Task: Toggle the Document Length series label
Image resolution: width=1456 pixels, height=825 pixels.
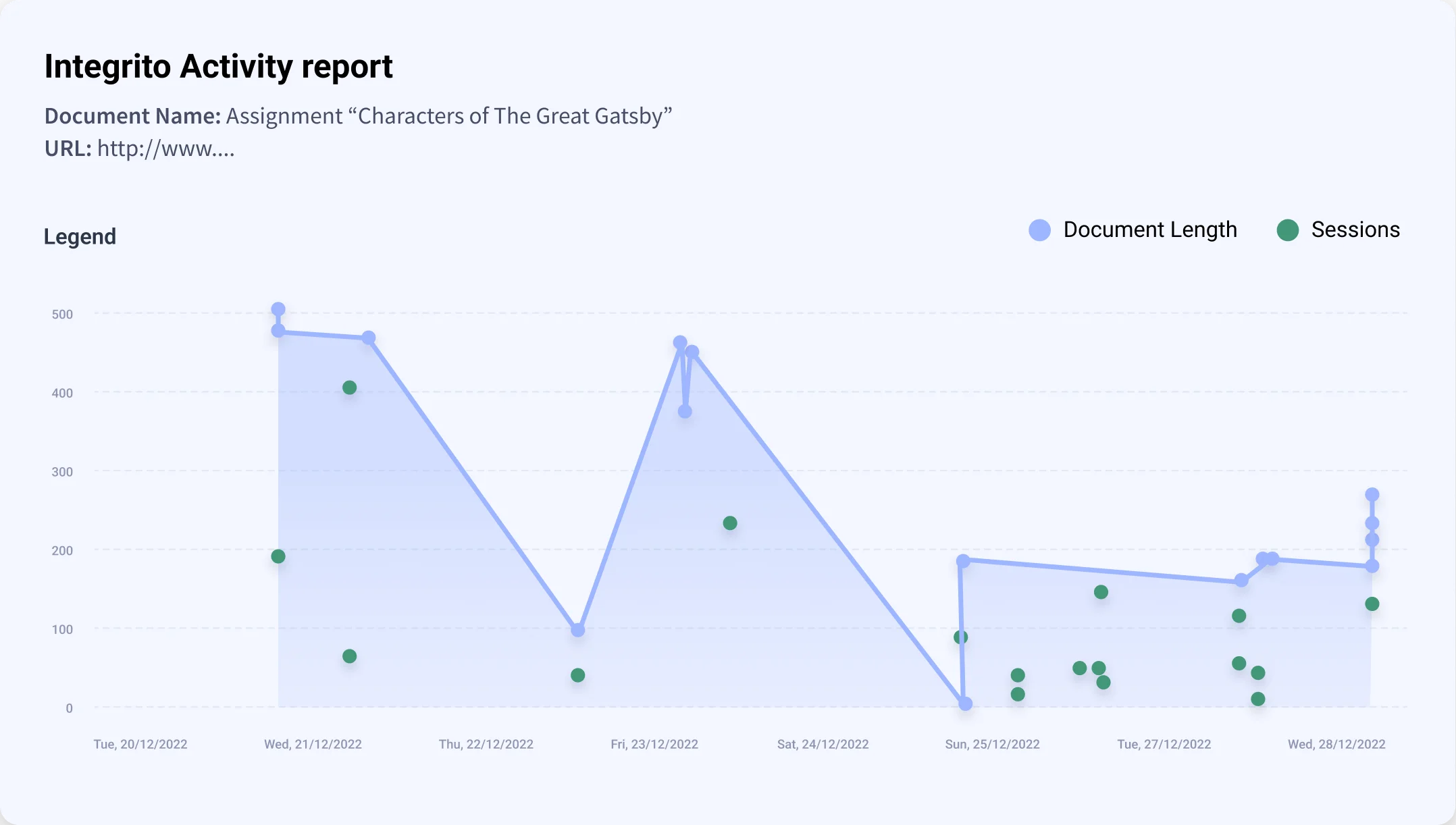Action: (x=1149, y=230)
